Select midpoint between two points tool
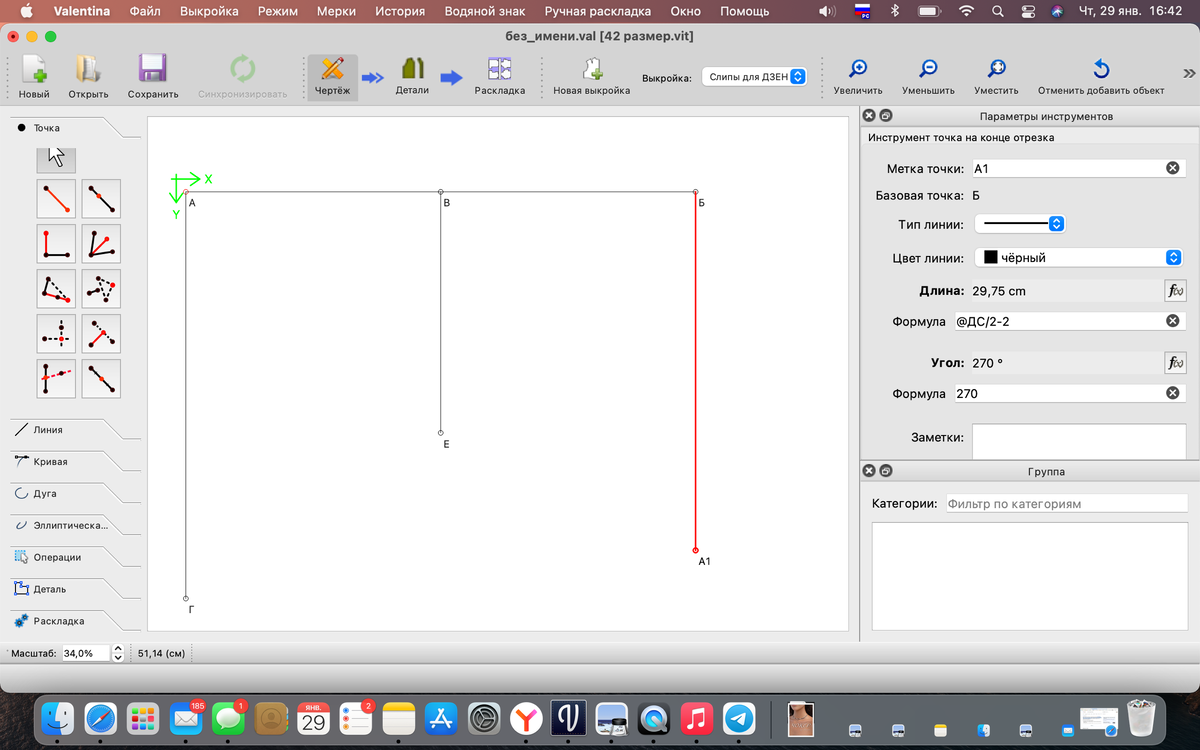 tap(101, 378)
